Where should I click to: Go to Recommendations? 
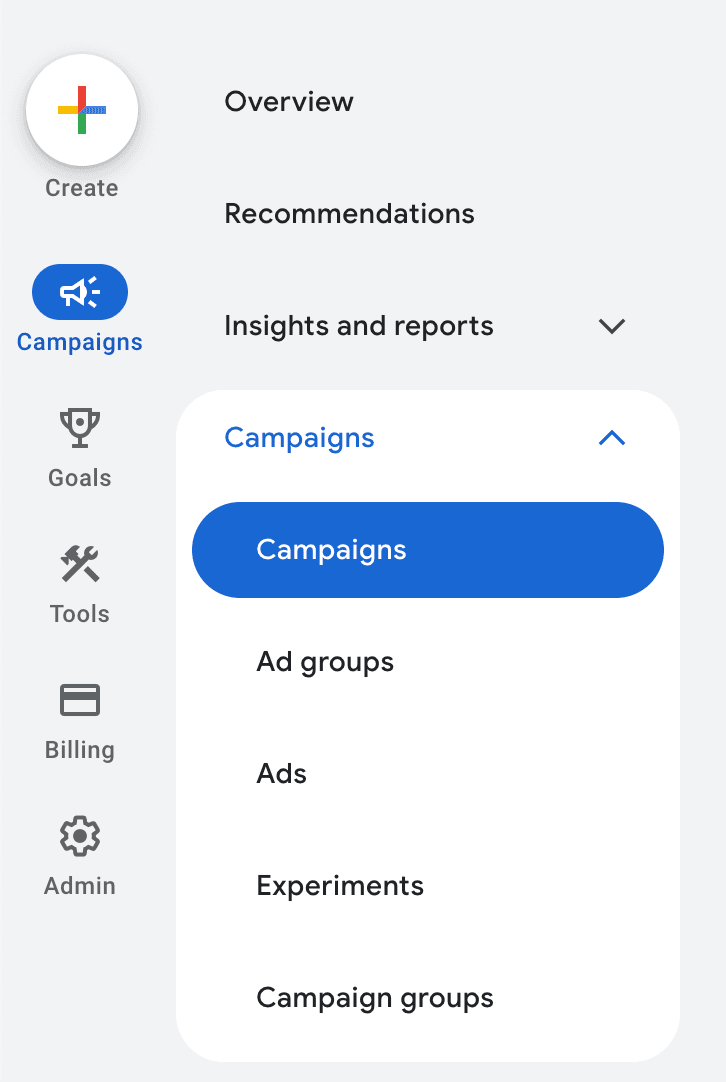pos(349,214)
